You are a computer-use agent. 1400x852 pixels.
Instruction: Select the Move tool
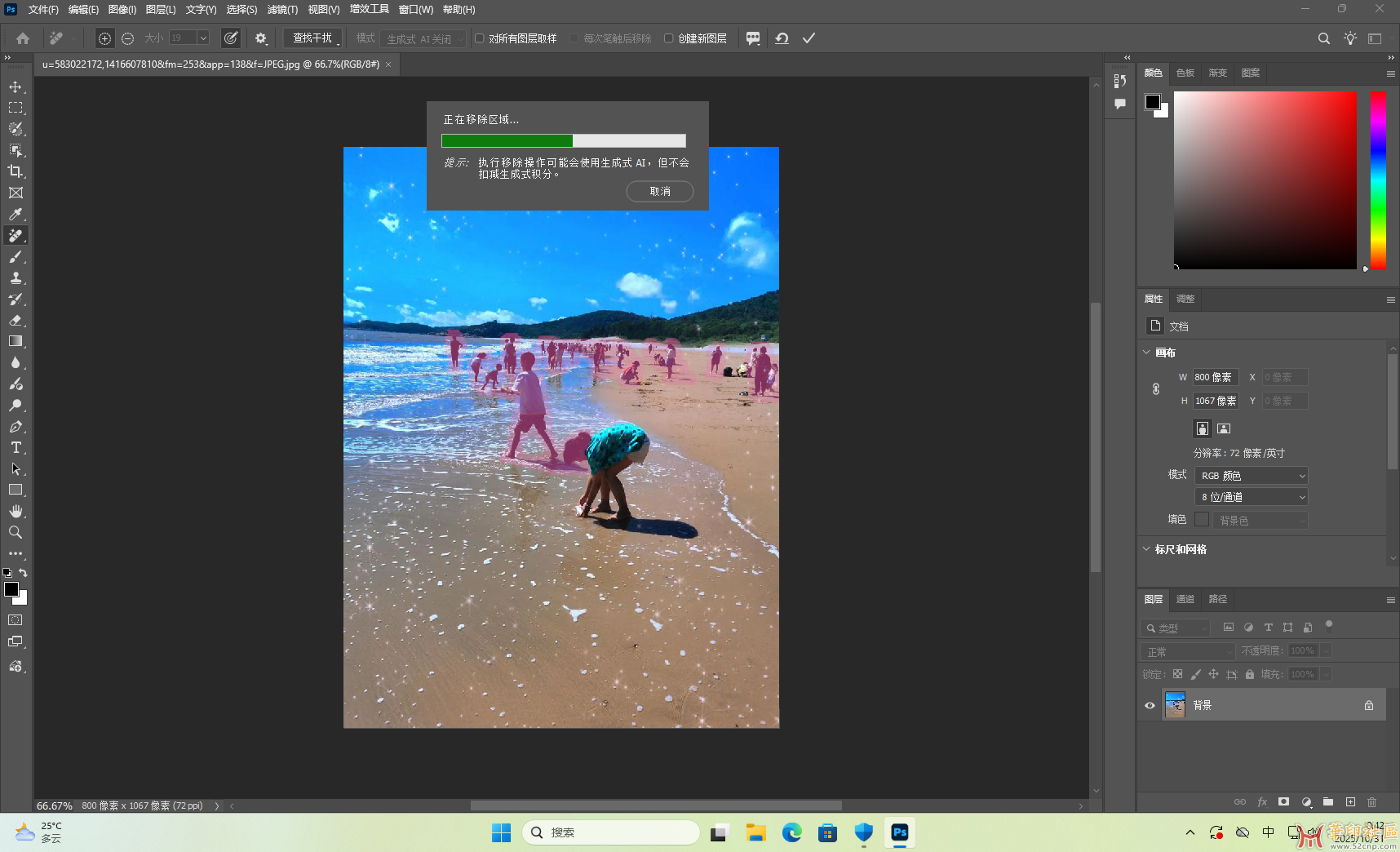tap(16, 87)
